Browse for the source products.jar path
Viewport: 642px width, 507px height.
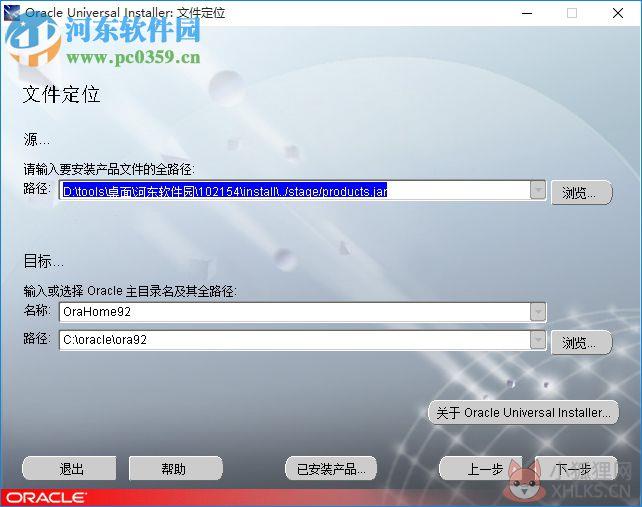coord(581,192)
